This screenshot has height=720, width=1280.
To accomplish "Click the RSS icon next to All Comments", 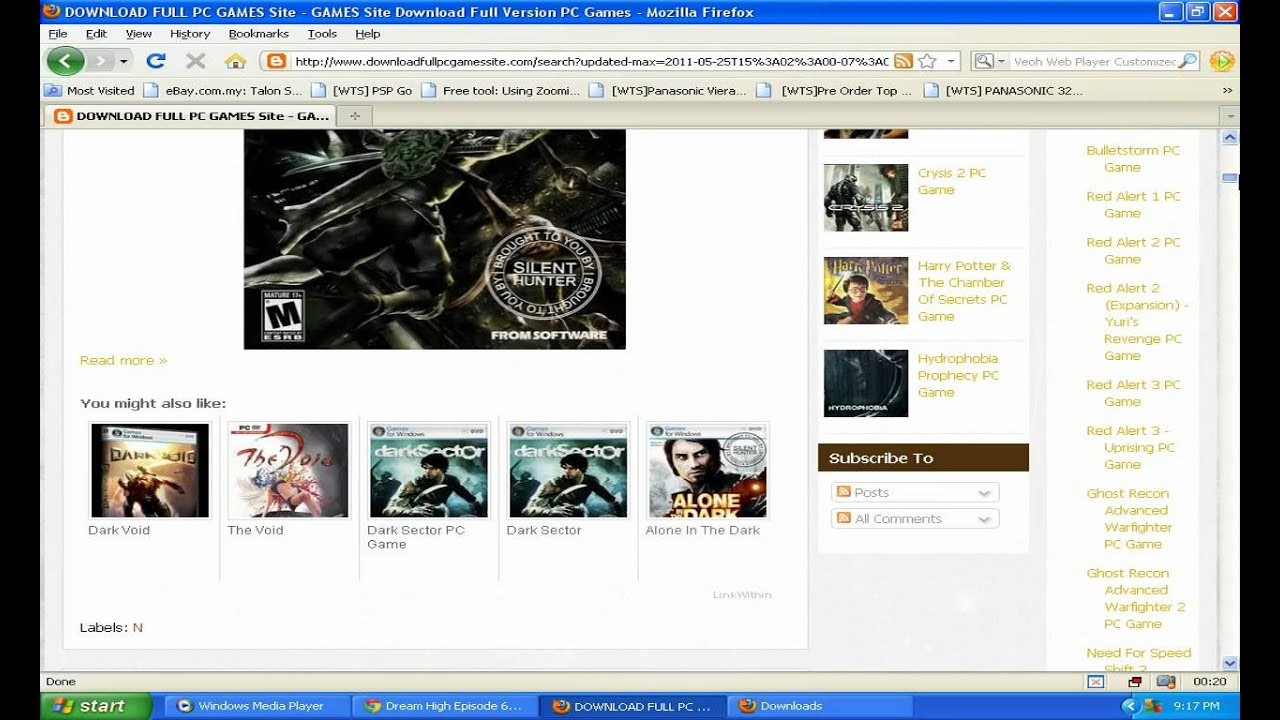I will coord(843,518).
